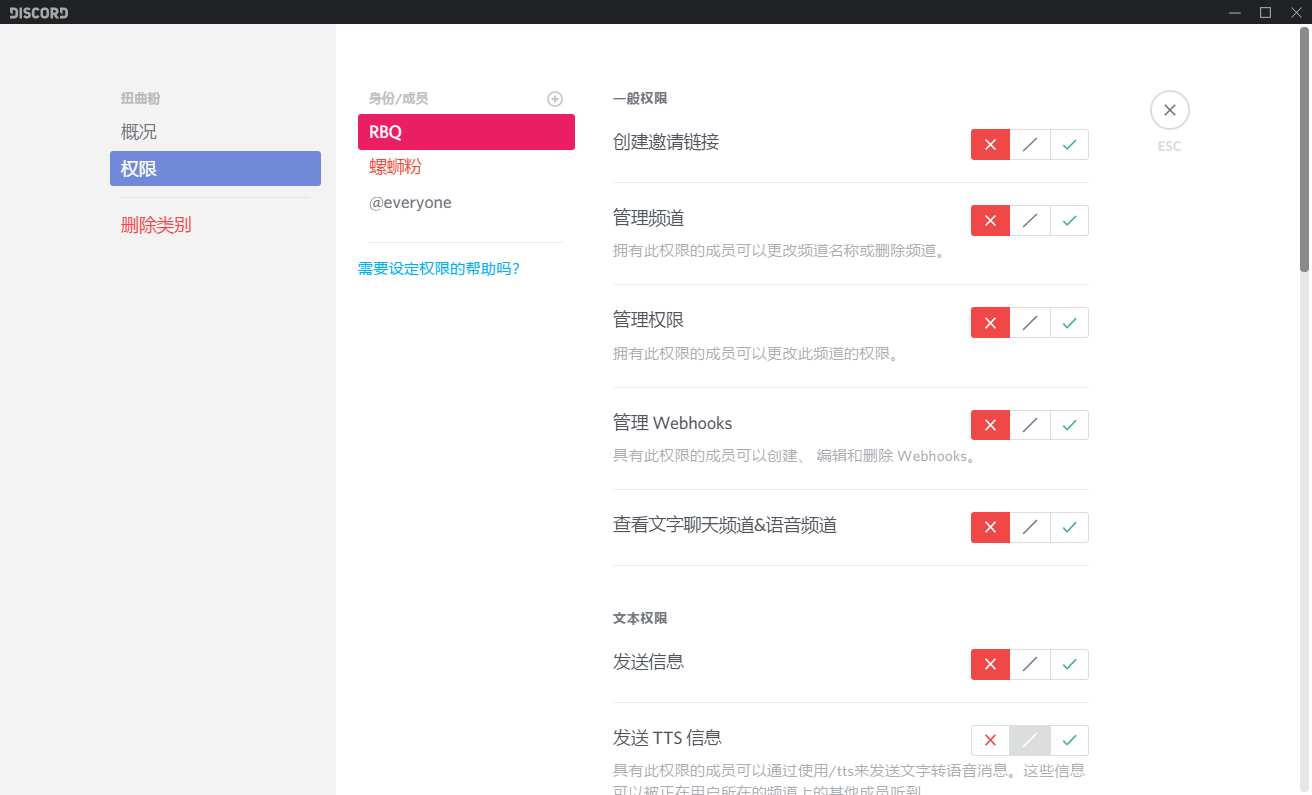The width and height of the screenshot is (1312, 795).
Task: Click the 管理权限 permission title
Action: [x=648, y=320]
